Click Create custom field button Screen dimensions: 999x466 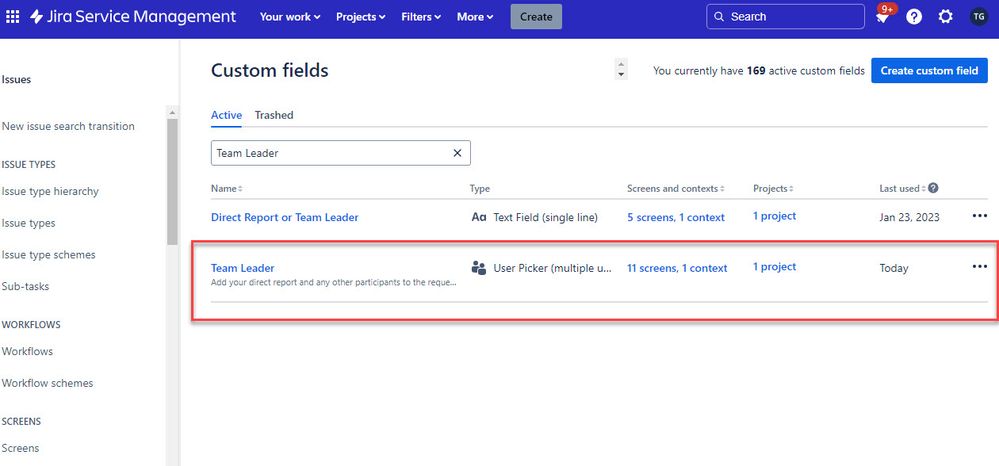[929, 71]
